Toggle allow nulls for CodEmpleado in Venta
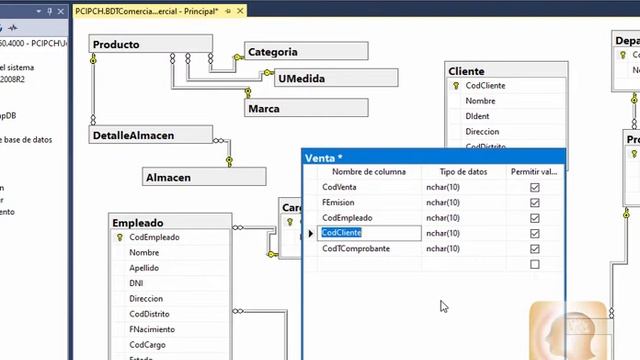Image resolution: width=640 pixels, height=360 pixels. [x=534, y=218]
